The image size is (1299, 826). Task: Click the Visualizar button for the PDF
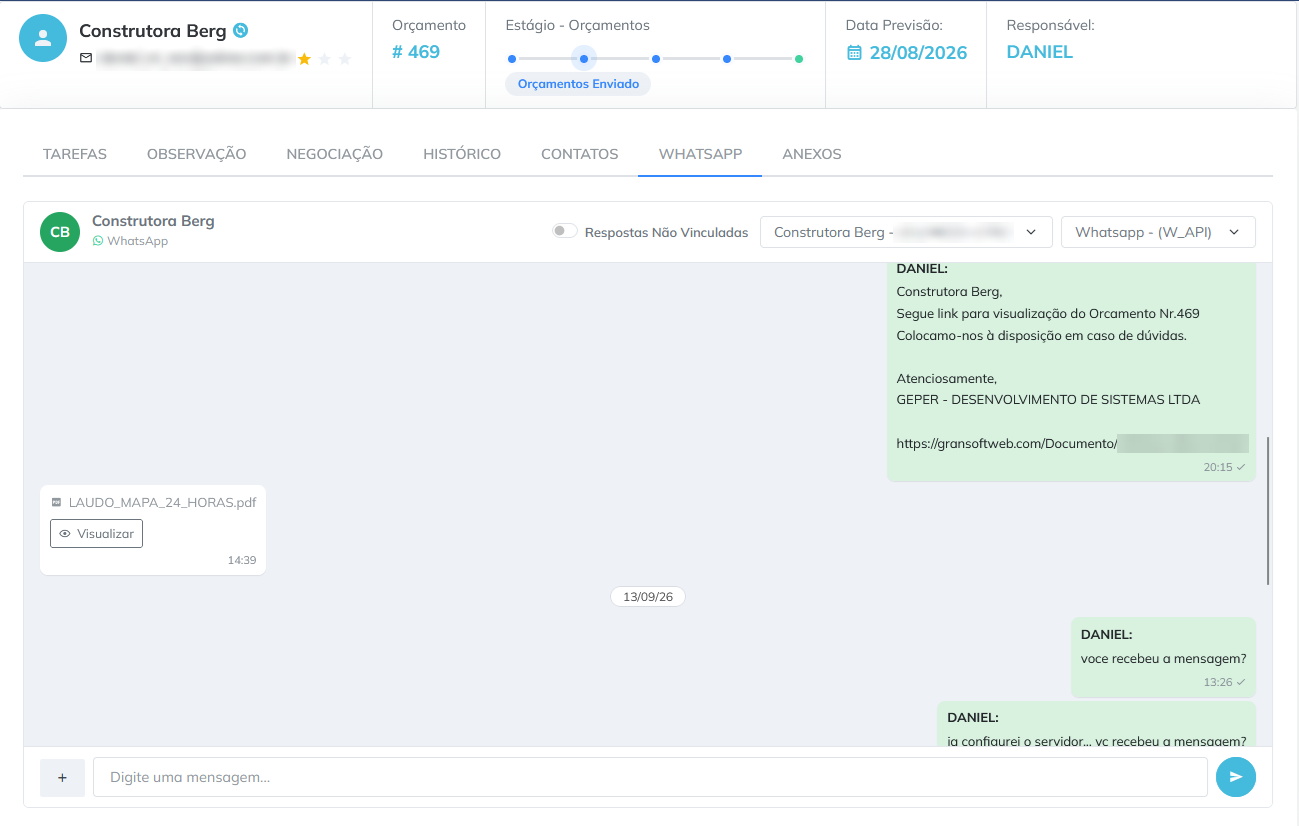coord(96,534)
